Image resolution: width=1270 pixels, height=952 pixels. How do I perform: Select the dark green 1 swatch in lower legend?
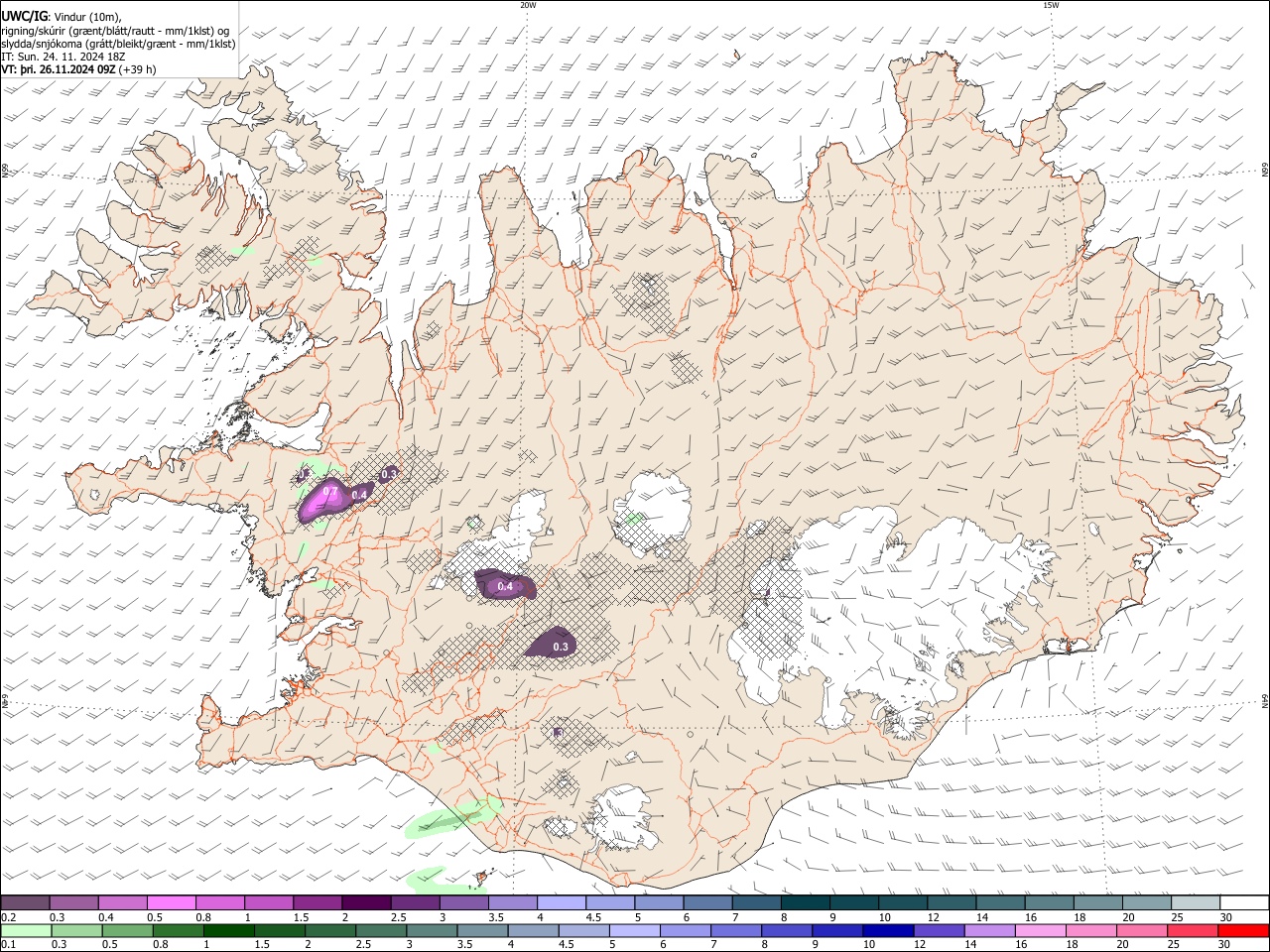[228, 931]
